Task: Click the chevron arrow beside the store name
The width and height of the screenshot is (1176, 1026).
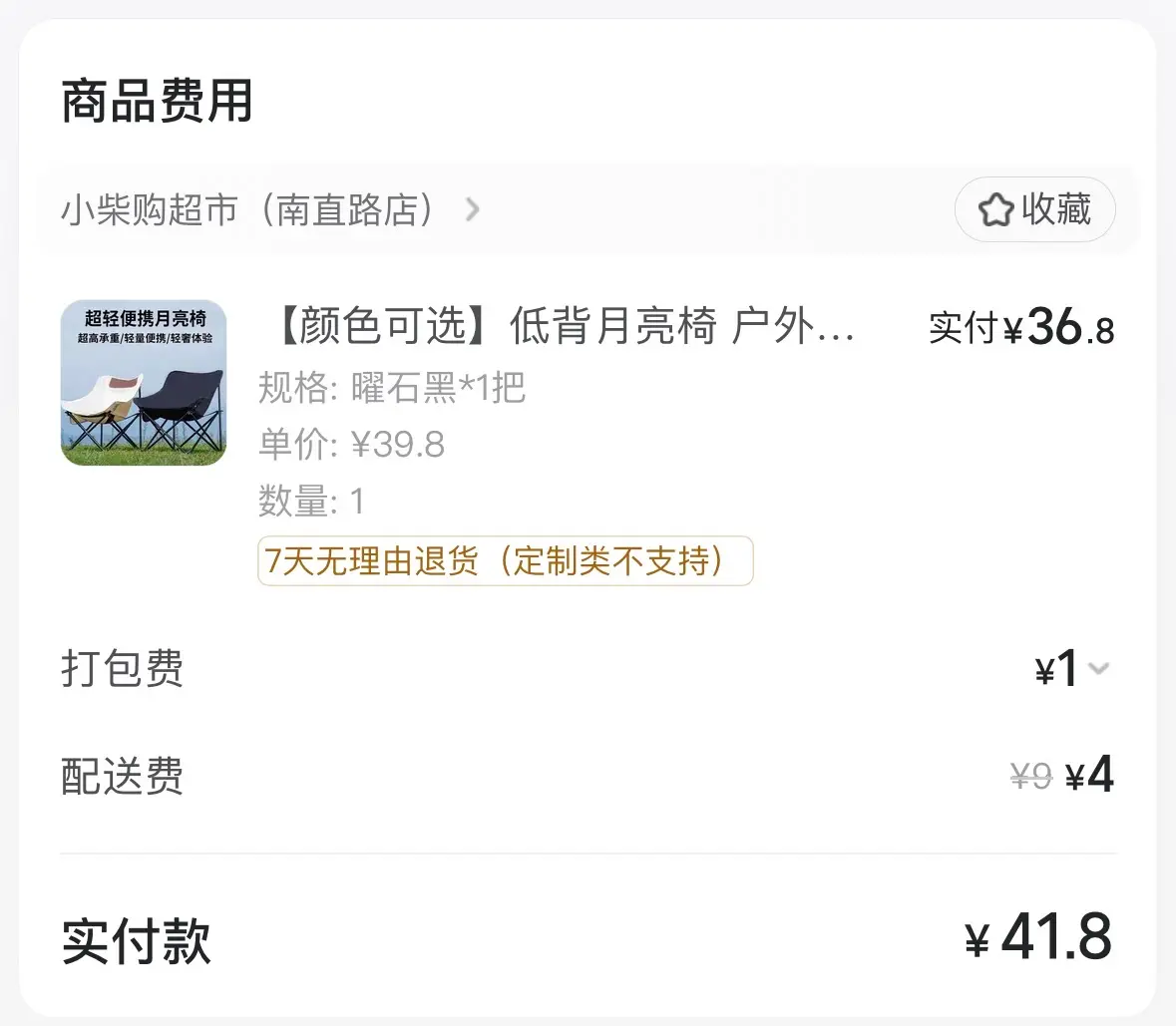Action: tap(473, 210)
